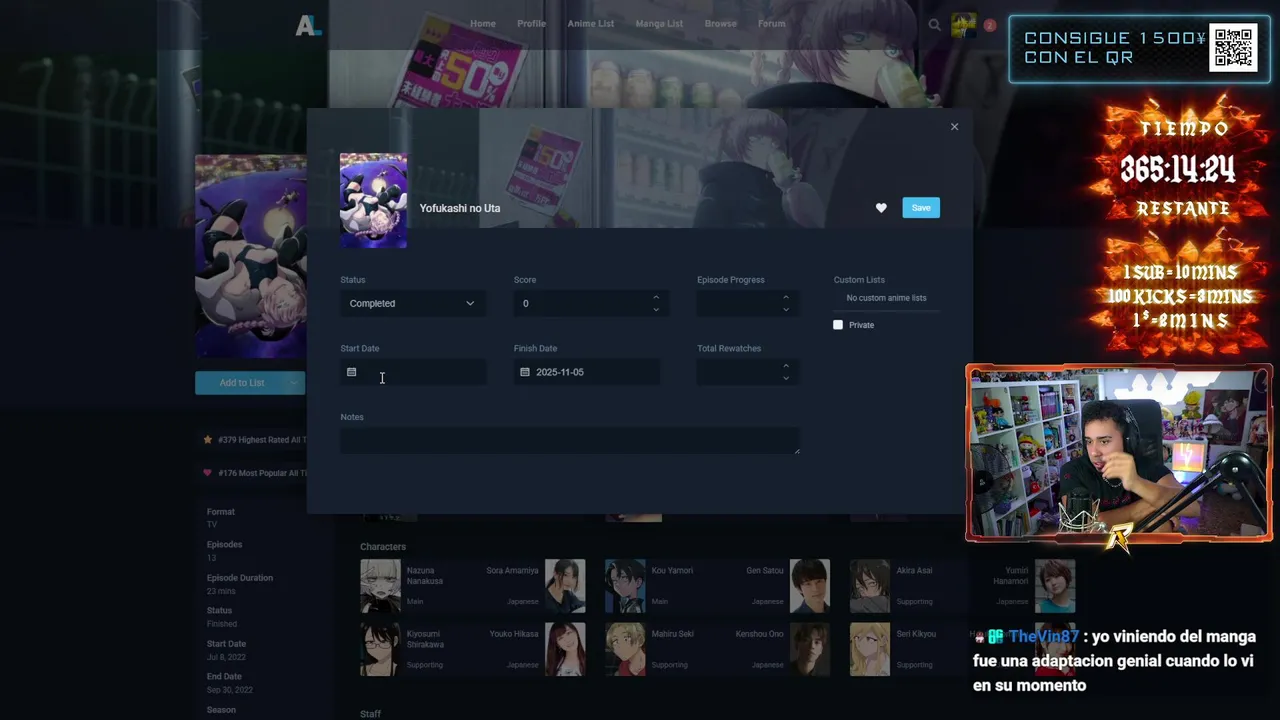Click the Finish Date field 2025-11-05
Viewport: 1280px width, 720px height.
coord(587,372)
